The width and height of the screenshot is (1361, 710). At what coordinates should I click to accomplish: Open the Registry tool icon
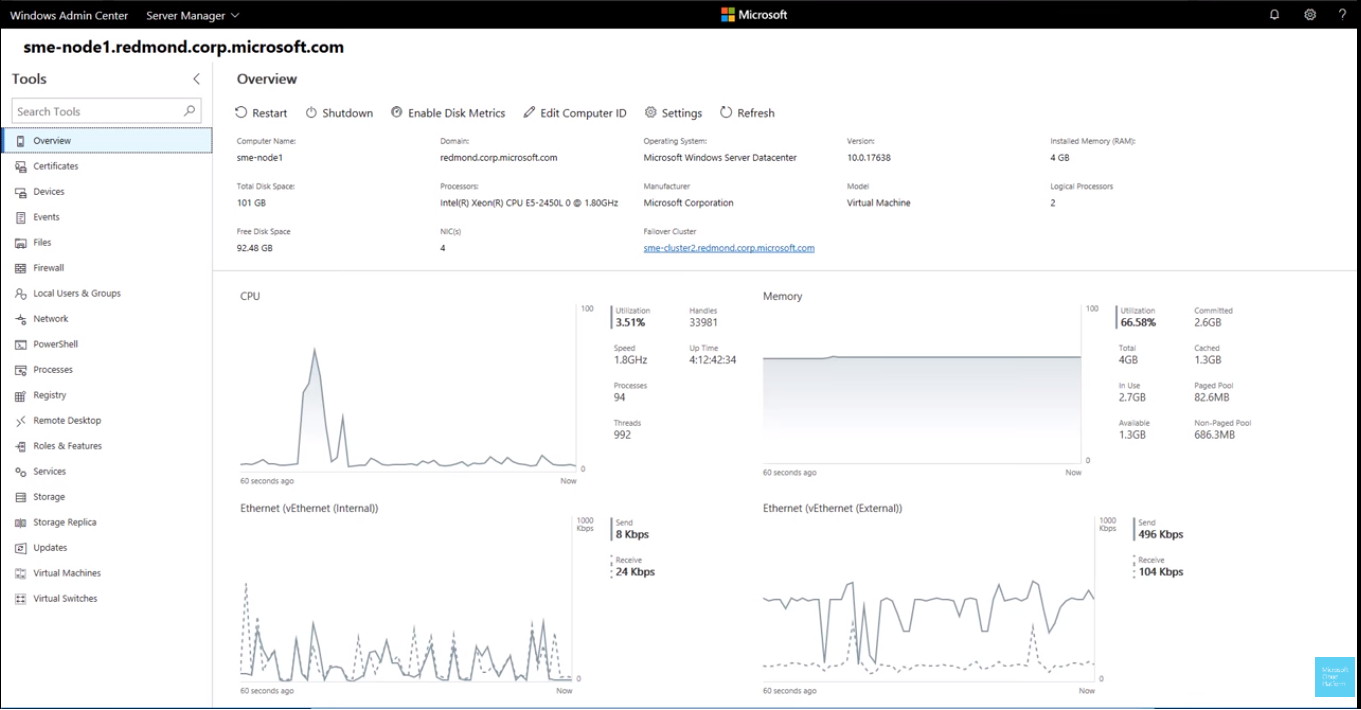coord(21,395)
